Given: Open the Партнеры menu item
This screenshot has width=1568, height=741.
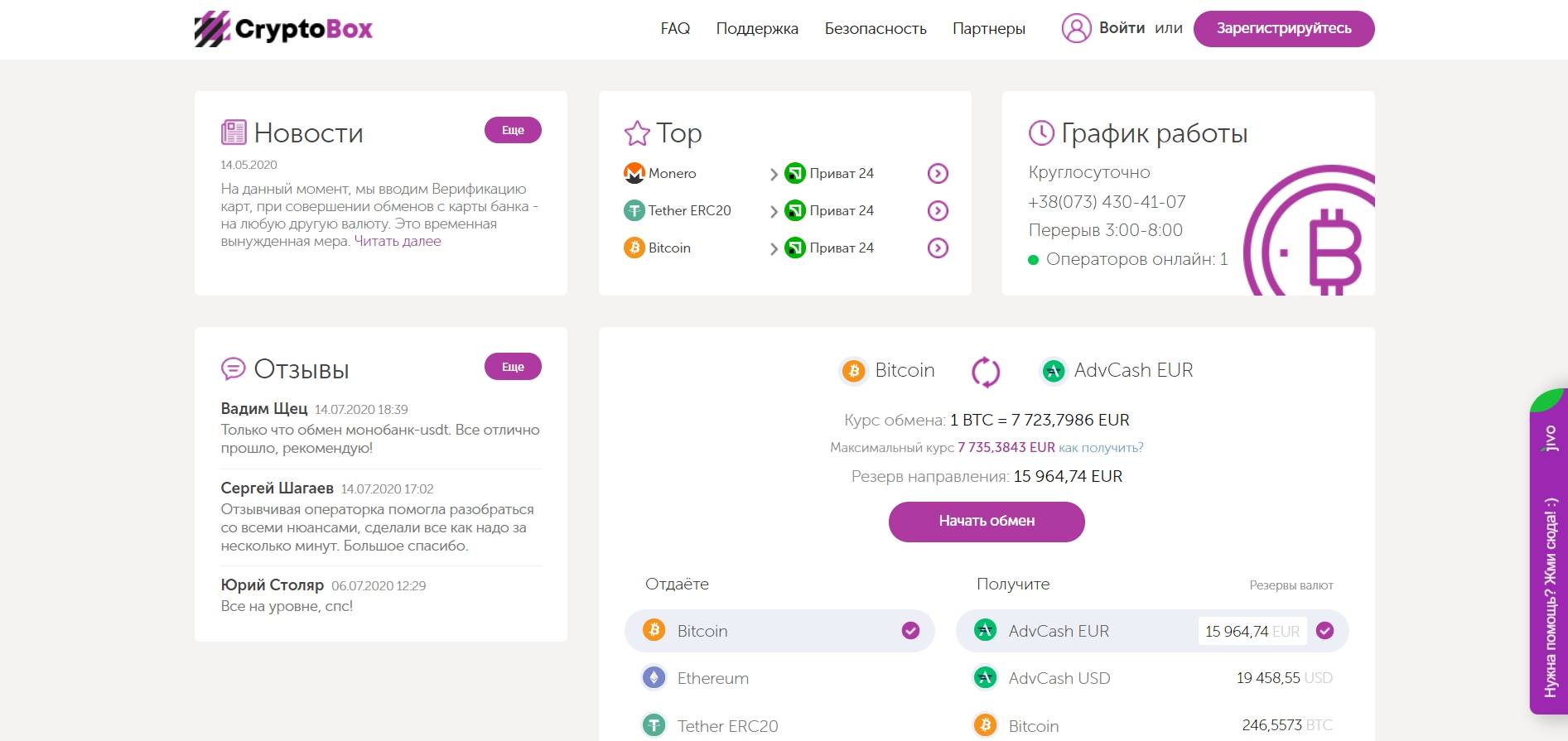Looking at the screenshot, I should (x=989, y=28).
